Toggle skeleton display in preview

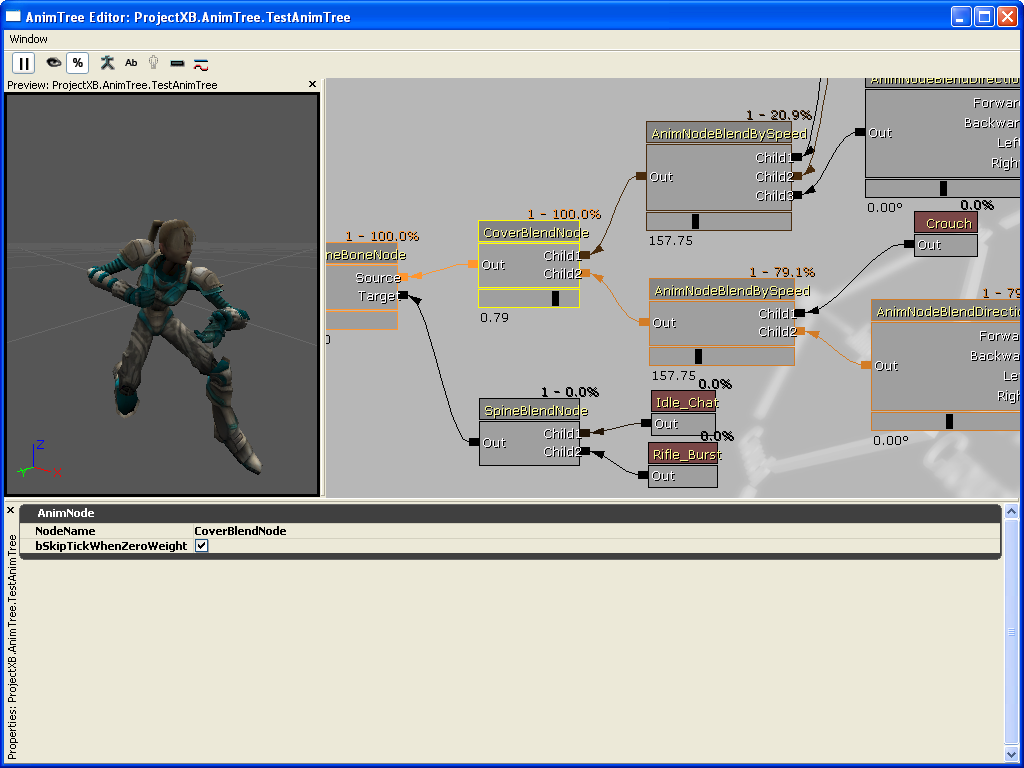[x=105, y=62]
